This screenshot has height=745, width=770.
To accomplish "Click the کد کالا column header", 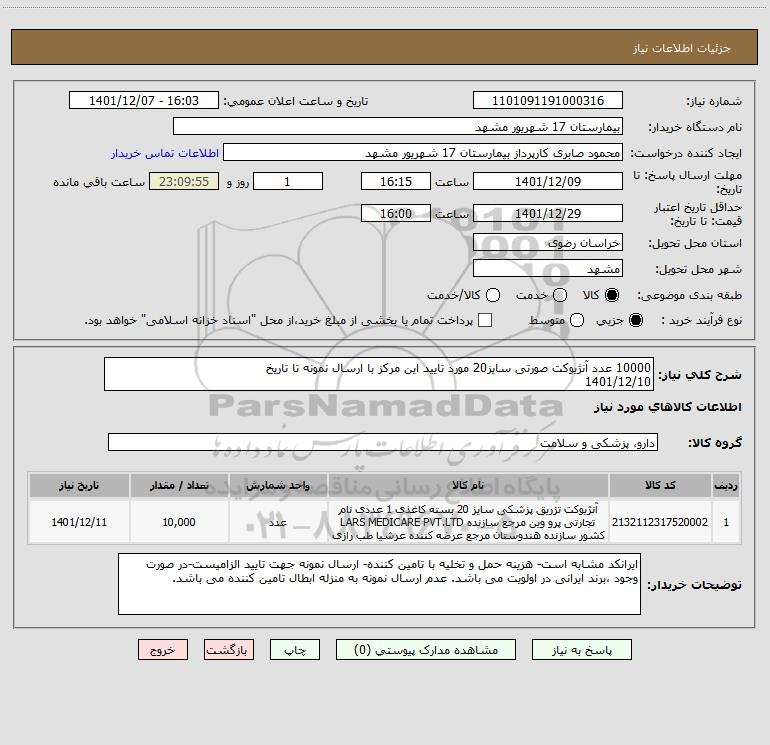I will tap(660, 485).
